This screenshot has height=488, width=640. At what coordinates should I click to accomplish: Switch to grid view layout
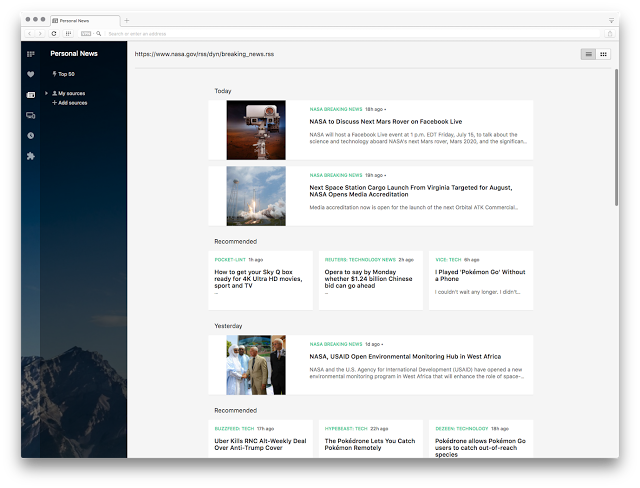click(603, 54)
